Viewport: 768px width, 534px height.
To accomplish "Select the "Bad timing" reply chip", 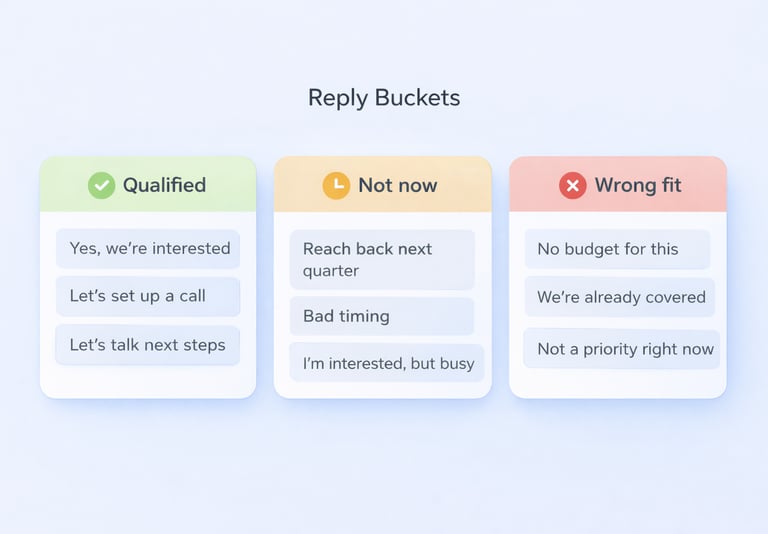I will [382, 316].
